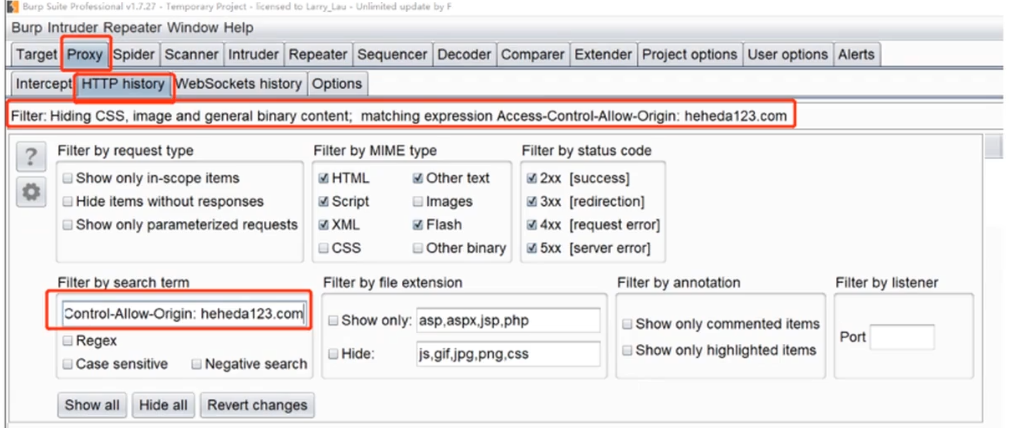Enable Show only commented items
1009x428 pixels.
pyautogui.click(x=627, y=324)
